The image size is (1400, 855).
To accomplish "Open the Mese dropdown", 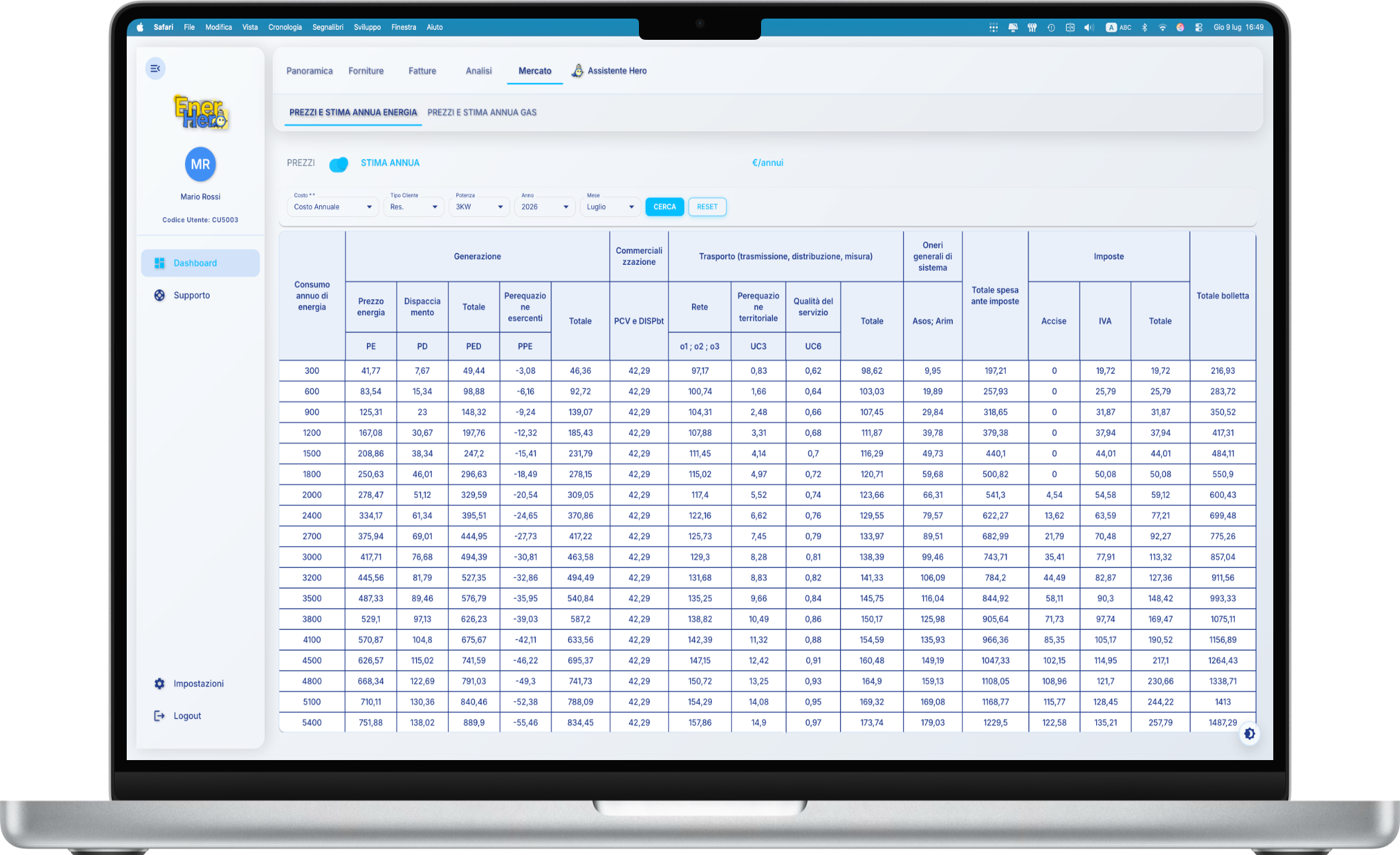I will click(x=610, y=207).
